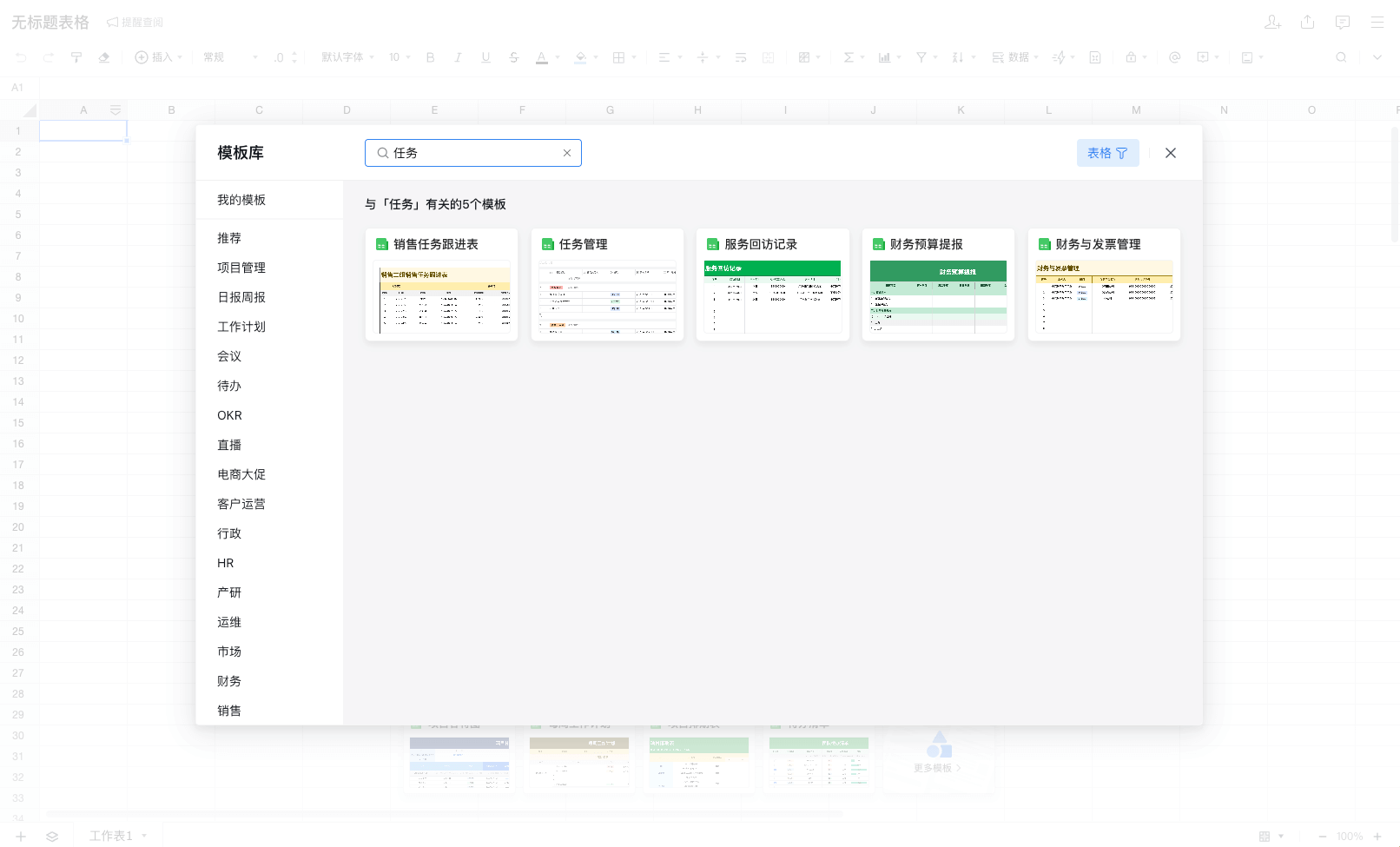Screen dimensions: 1400x847
Task: Open the 插入 dropdown menu
Action: pyautogui.click(x=159, y=57)
